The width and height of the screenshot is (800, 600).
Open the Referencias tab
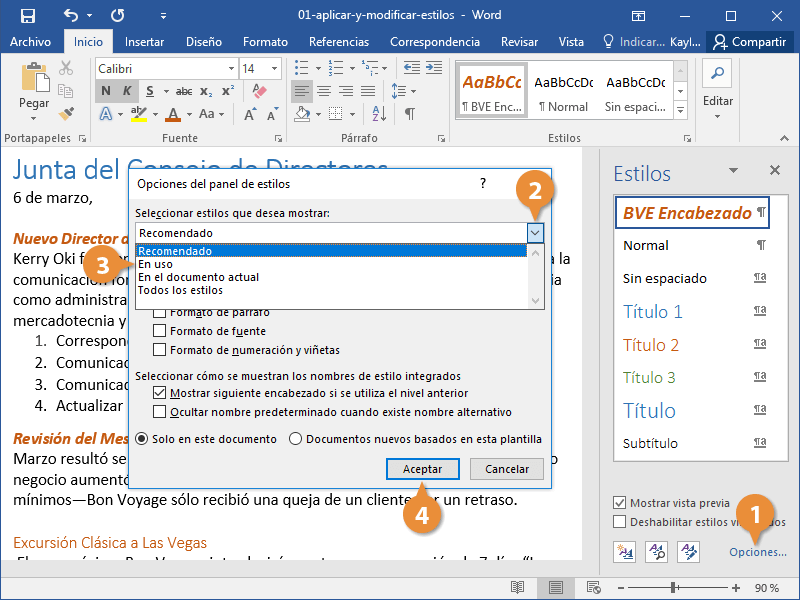click(x=339, y=42)
